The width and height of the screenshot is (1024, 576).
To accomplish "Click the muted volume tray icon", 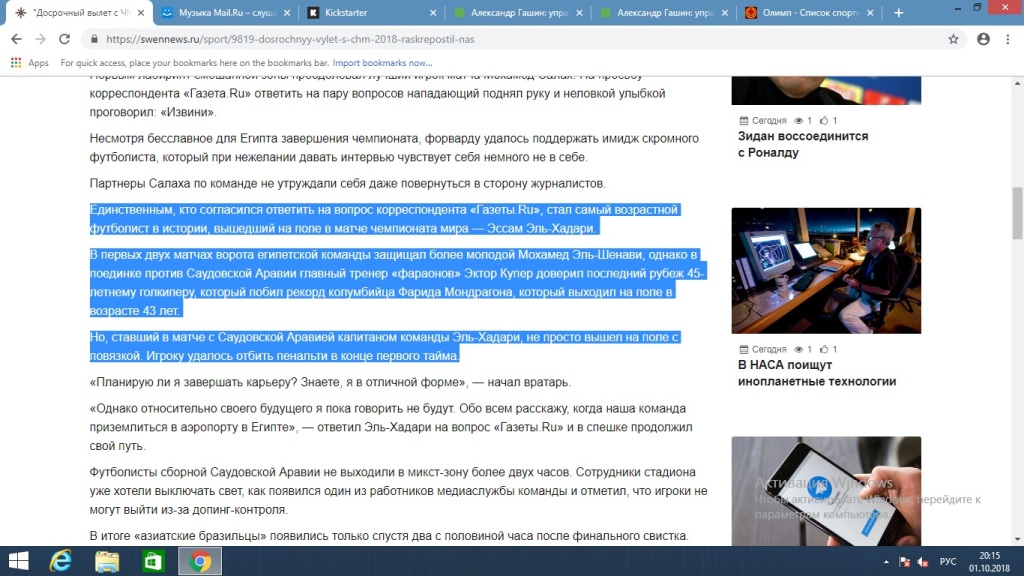I will (923, 562).
